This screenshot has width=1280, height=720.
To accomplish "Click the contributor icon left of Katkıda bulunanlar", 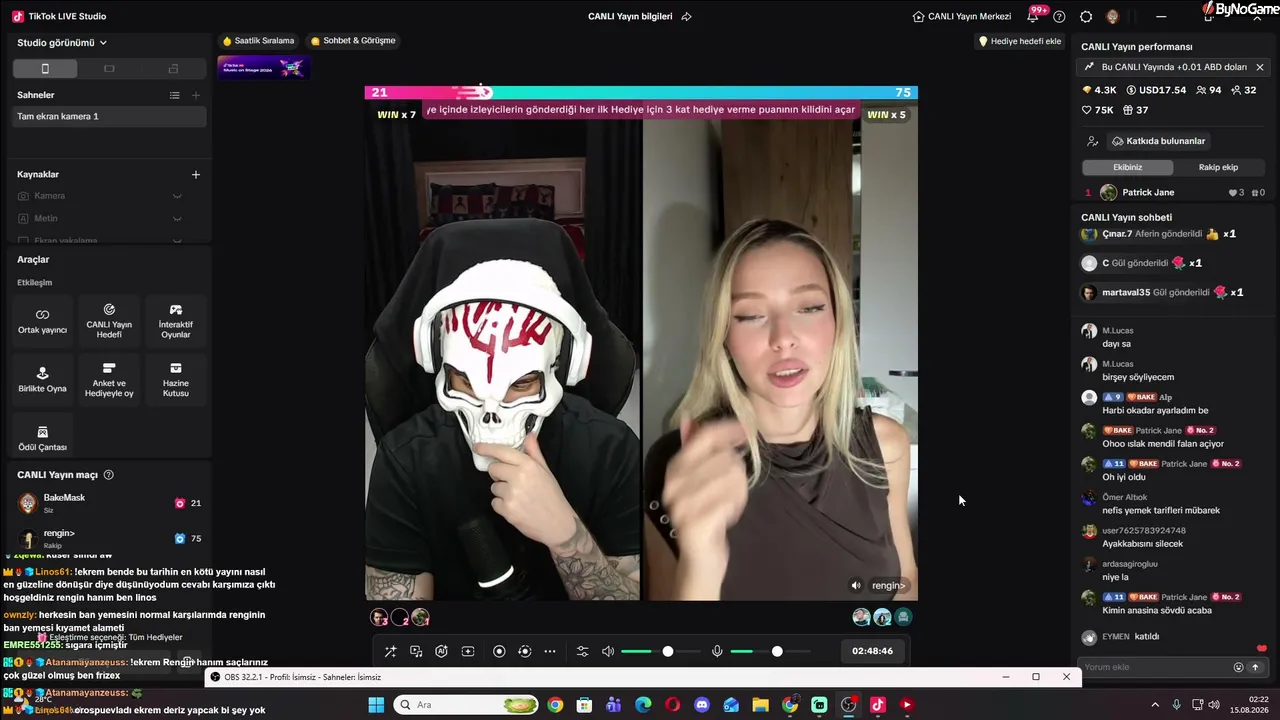I will (1092, 141).
